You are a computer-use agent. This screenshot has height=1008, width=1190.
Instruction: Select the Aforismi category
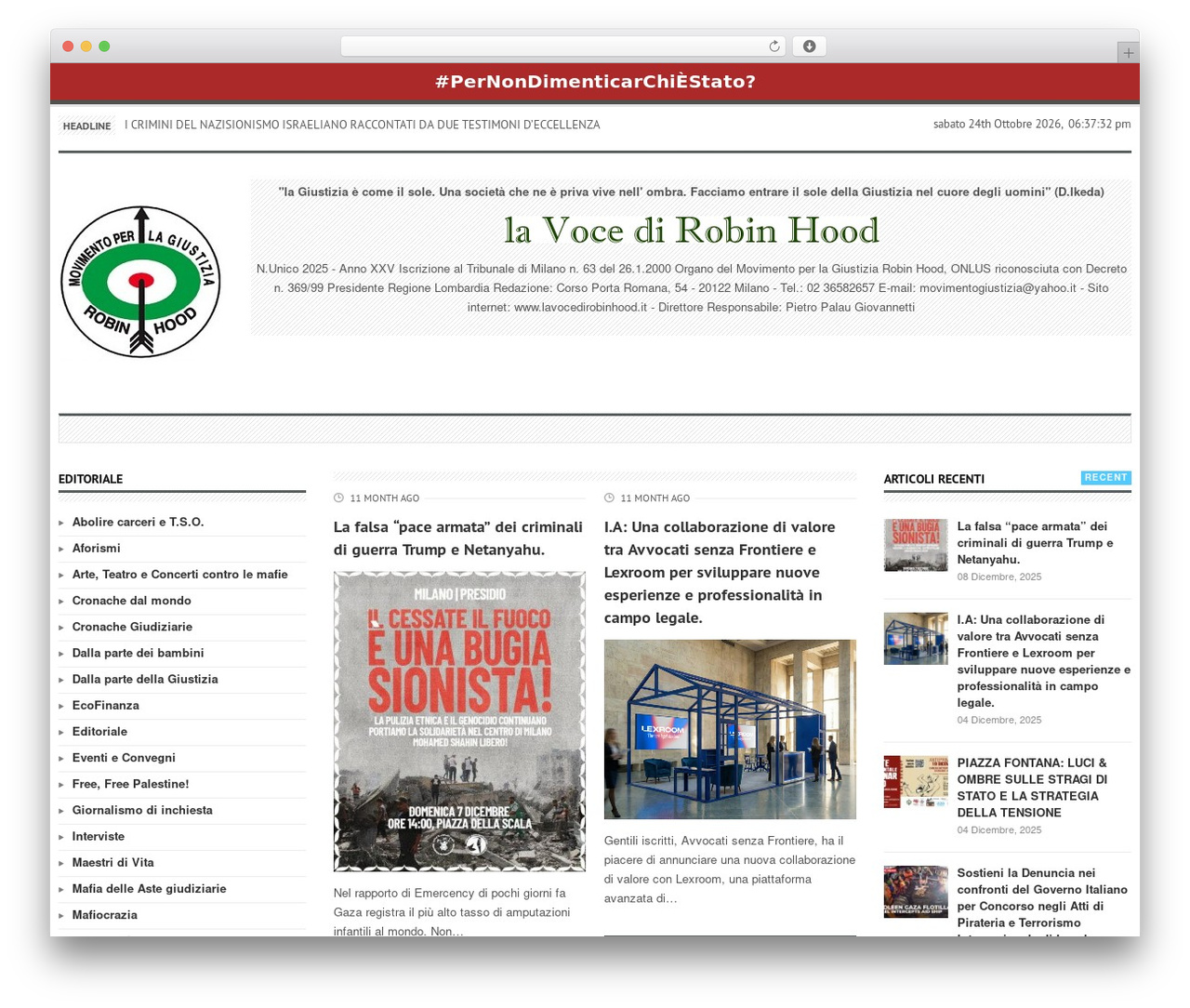point(97,548)
